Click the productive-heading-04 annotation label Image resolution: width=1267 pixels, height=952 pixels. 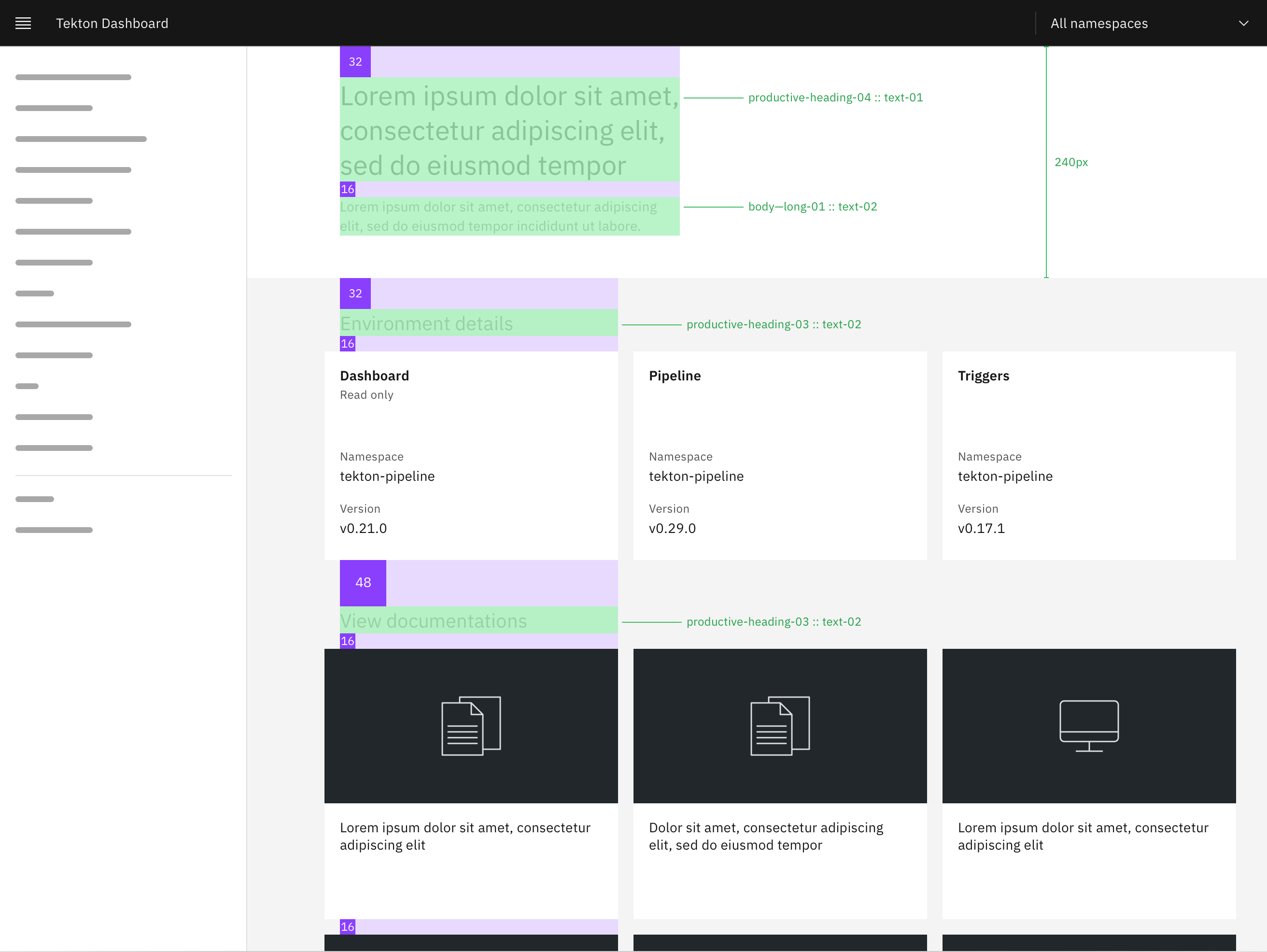pos(835,97)
